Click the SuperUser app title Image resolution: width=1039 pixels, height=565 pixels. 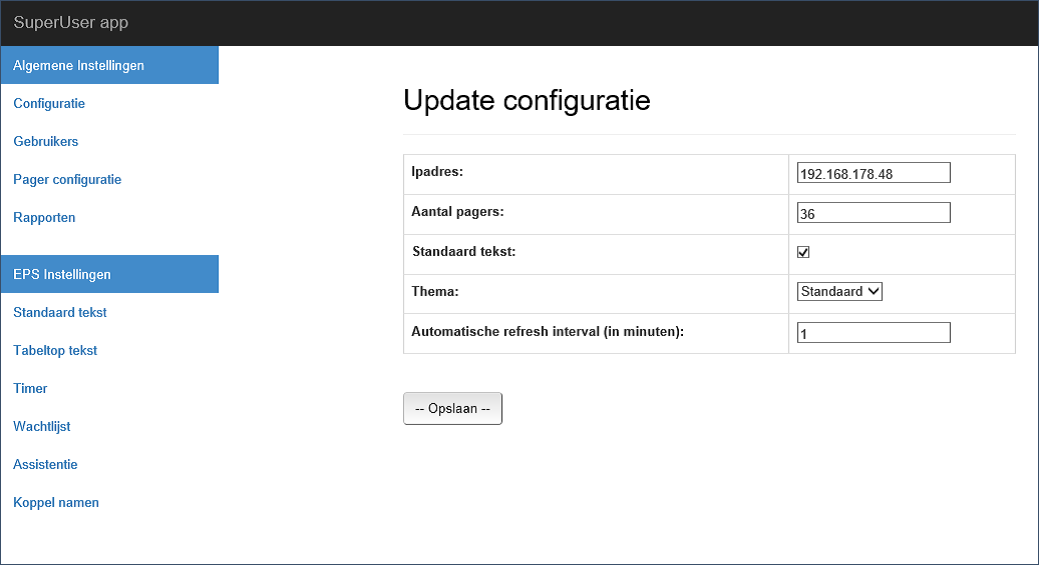click(x=71, y=23)
